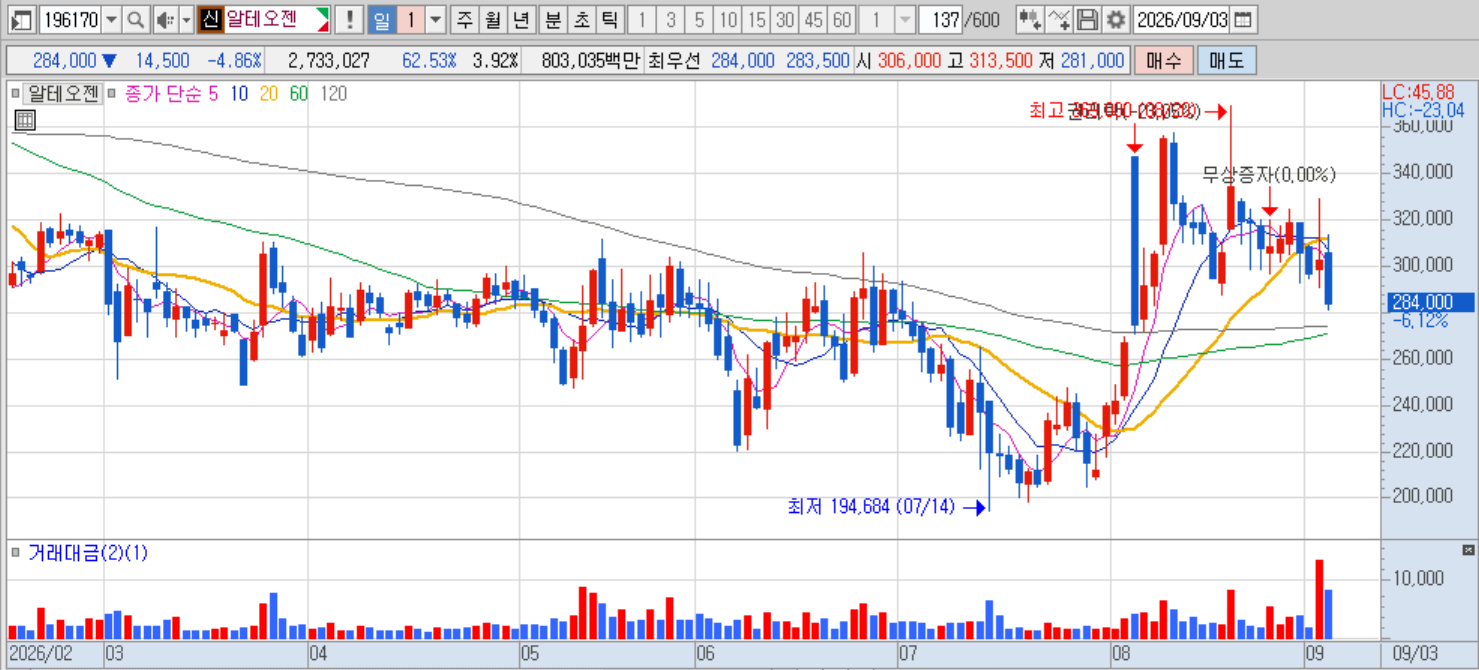This screenshot has height=670, width=1479.
Task: Open chart settings gear icon
Action: coord(1116,19)
